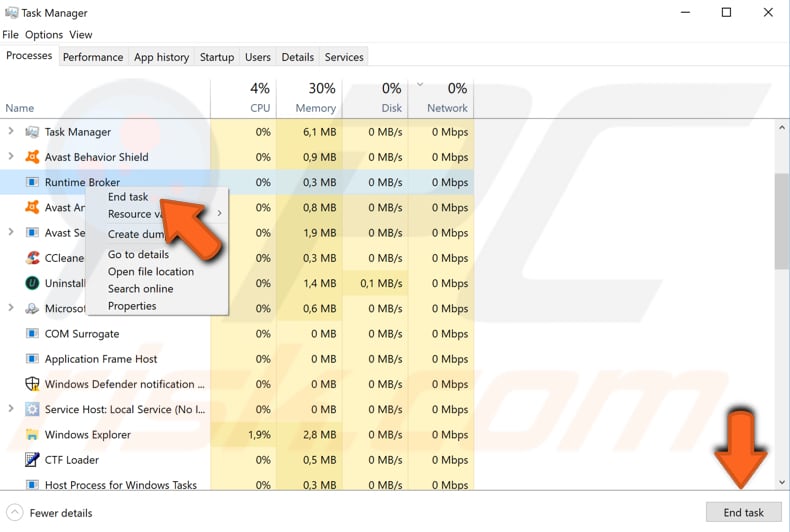Screen dimensions: 790x532
Task: Select the Windows Explorer row name
Action: (x=88, y=434)
